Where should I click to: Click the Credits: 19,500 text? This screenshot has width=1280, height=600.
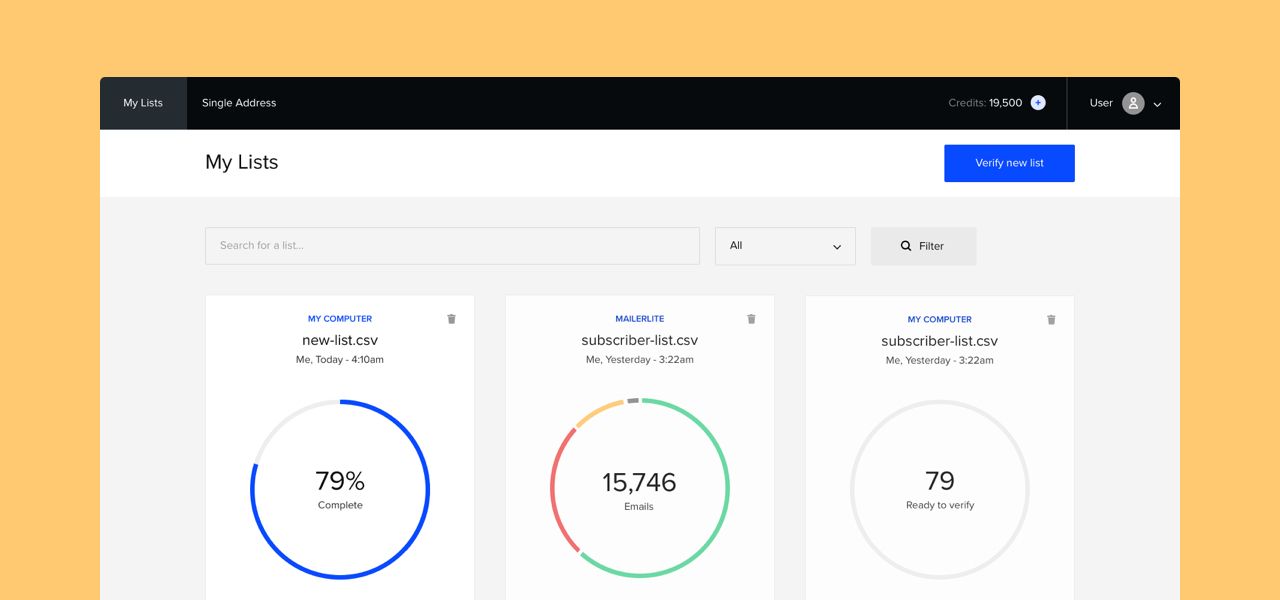(985, 103)
